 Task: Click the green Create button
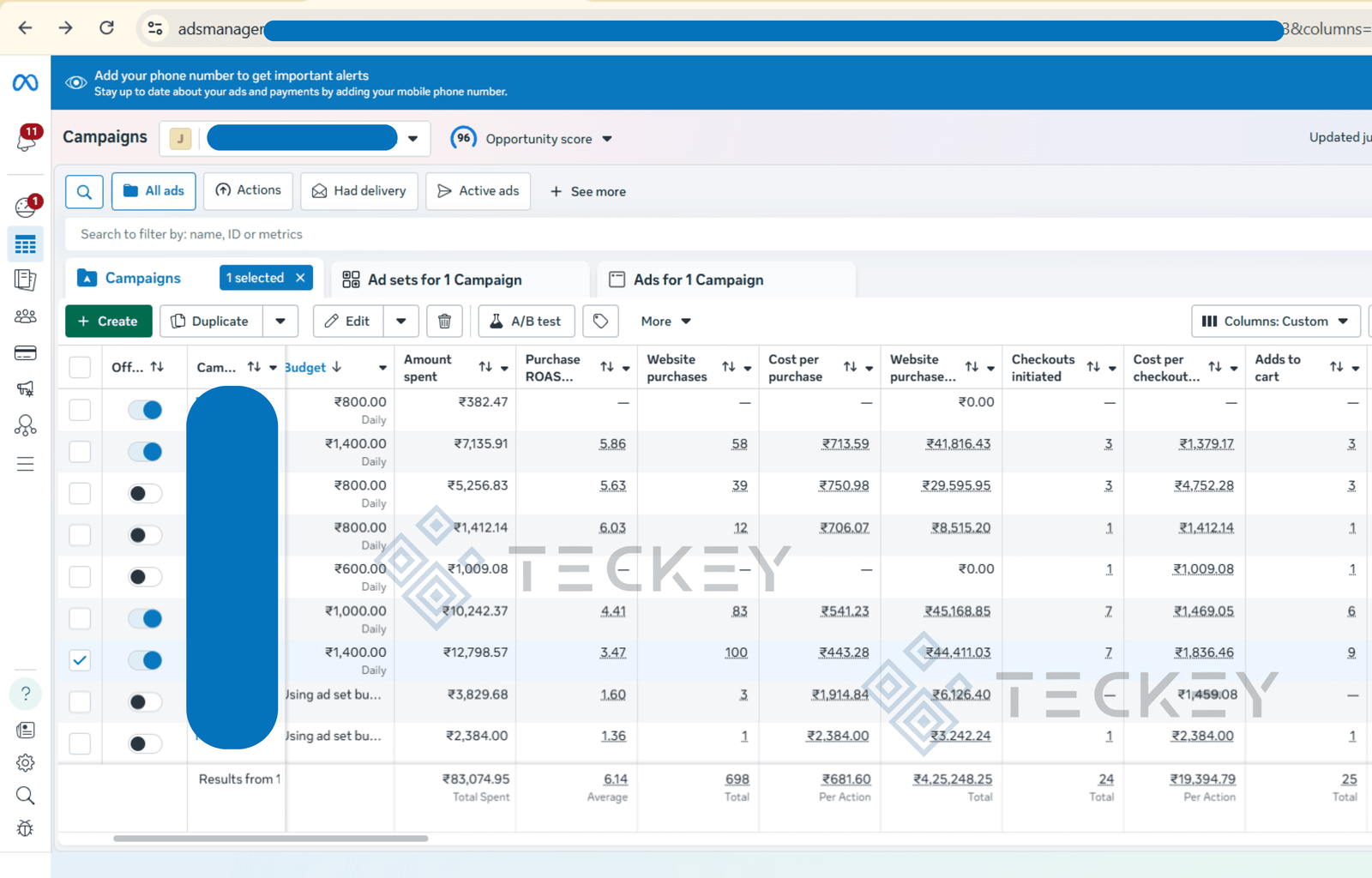pos(108,322)
